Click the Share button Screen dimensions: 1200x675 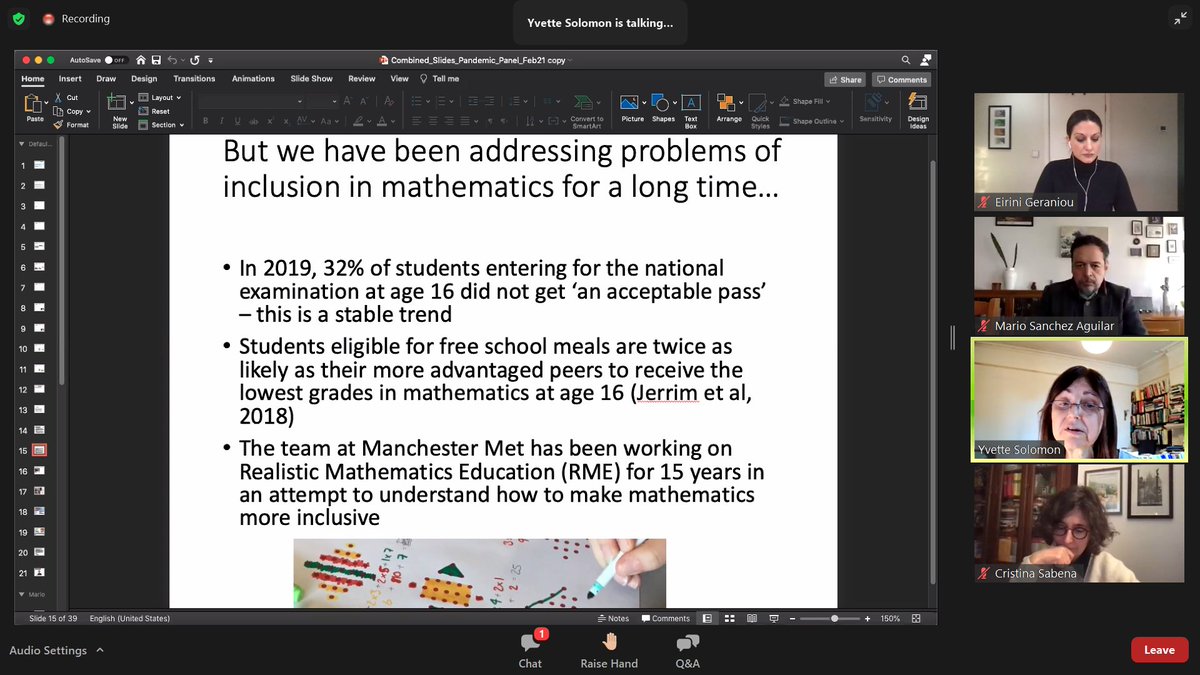[x=845, y=79]
